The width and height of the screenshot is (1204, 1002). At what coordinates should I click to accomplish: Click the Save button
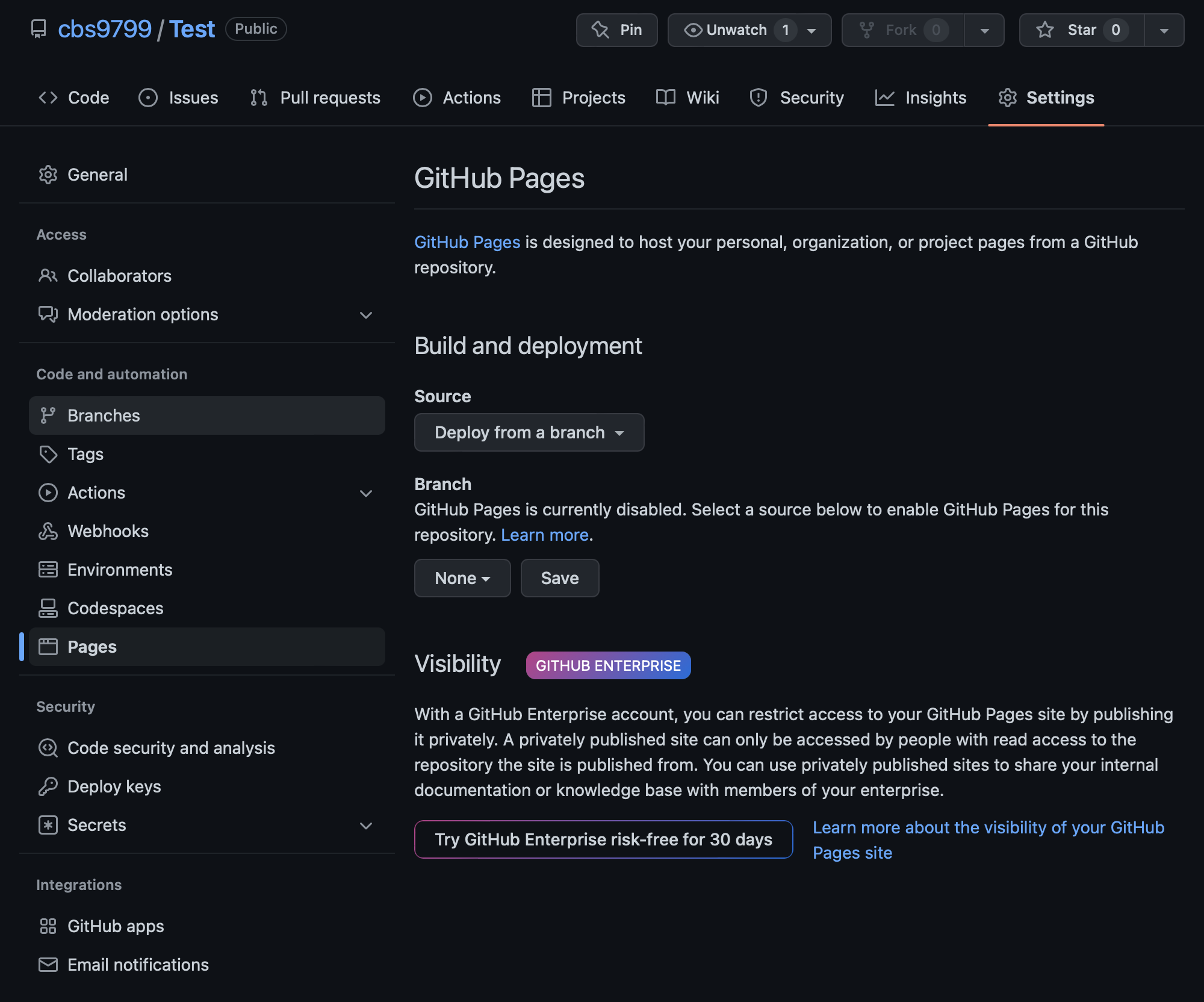pyautogui.click(x=559, y=578)
